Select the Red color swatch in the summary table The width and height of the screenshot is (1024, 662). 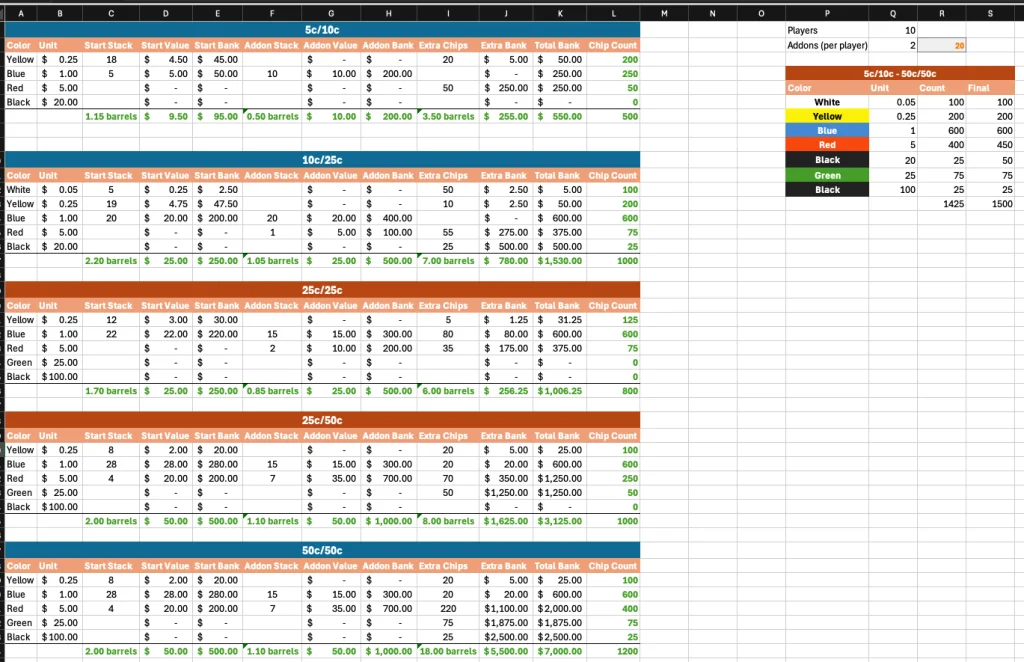tap(827, 145)
